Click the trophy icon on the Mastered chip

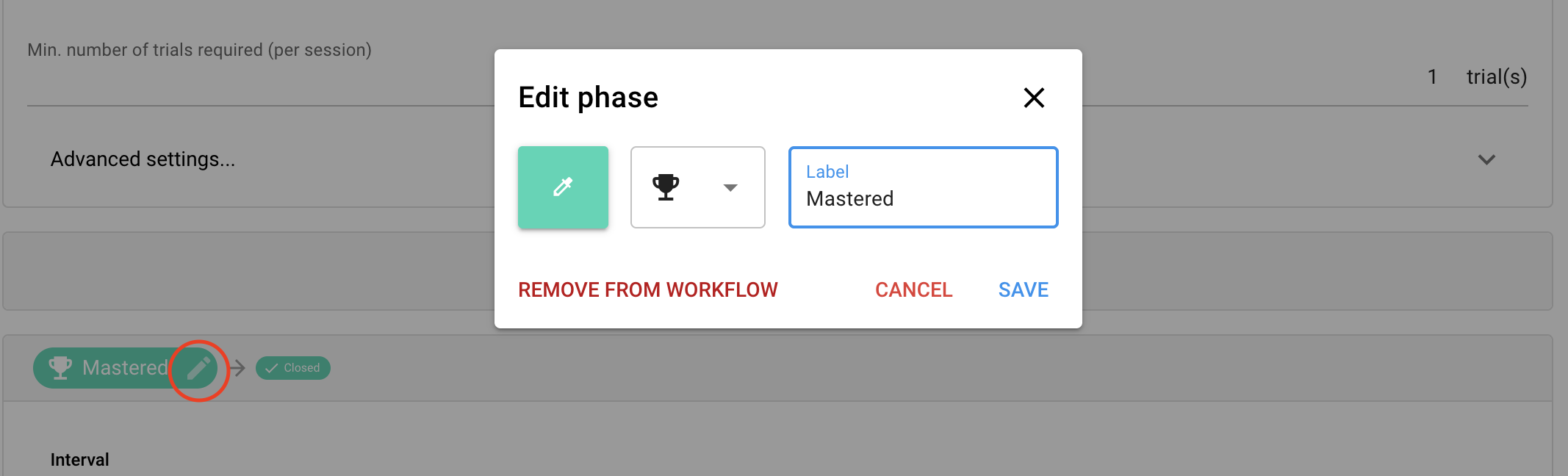(60, 367)
